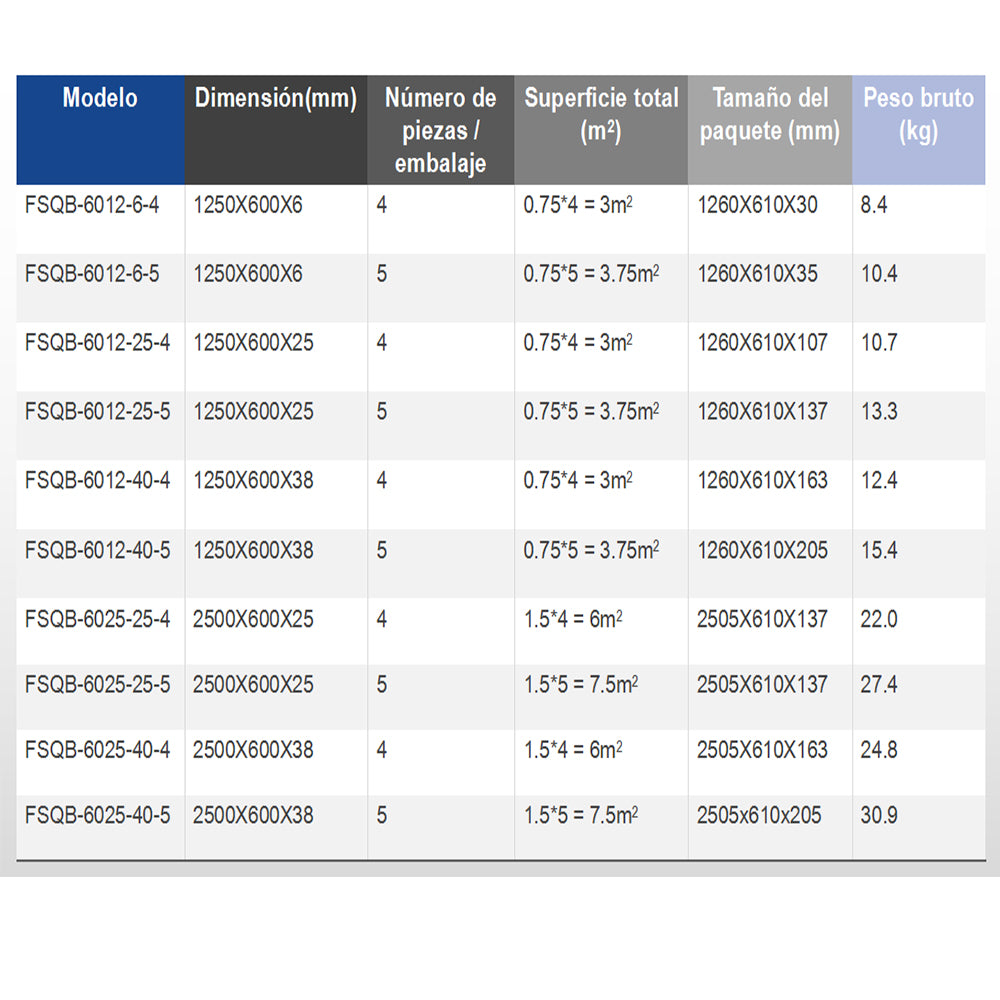Click the FSQB-6012-40-5 model cell
The height and width of the screenshot is (1000, 1000).
click(x=97, y=550)
